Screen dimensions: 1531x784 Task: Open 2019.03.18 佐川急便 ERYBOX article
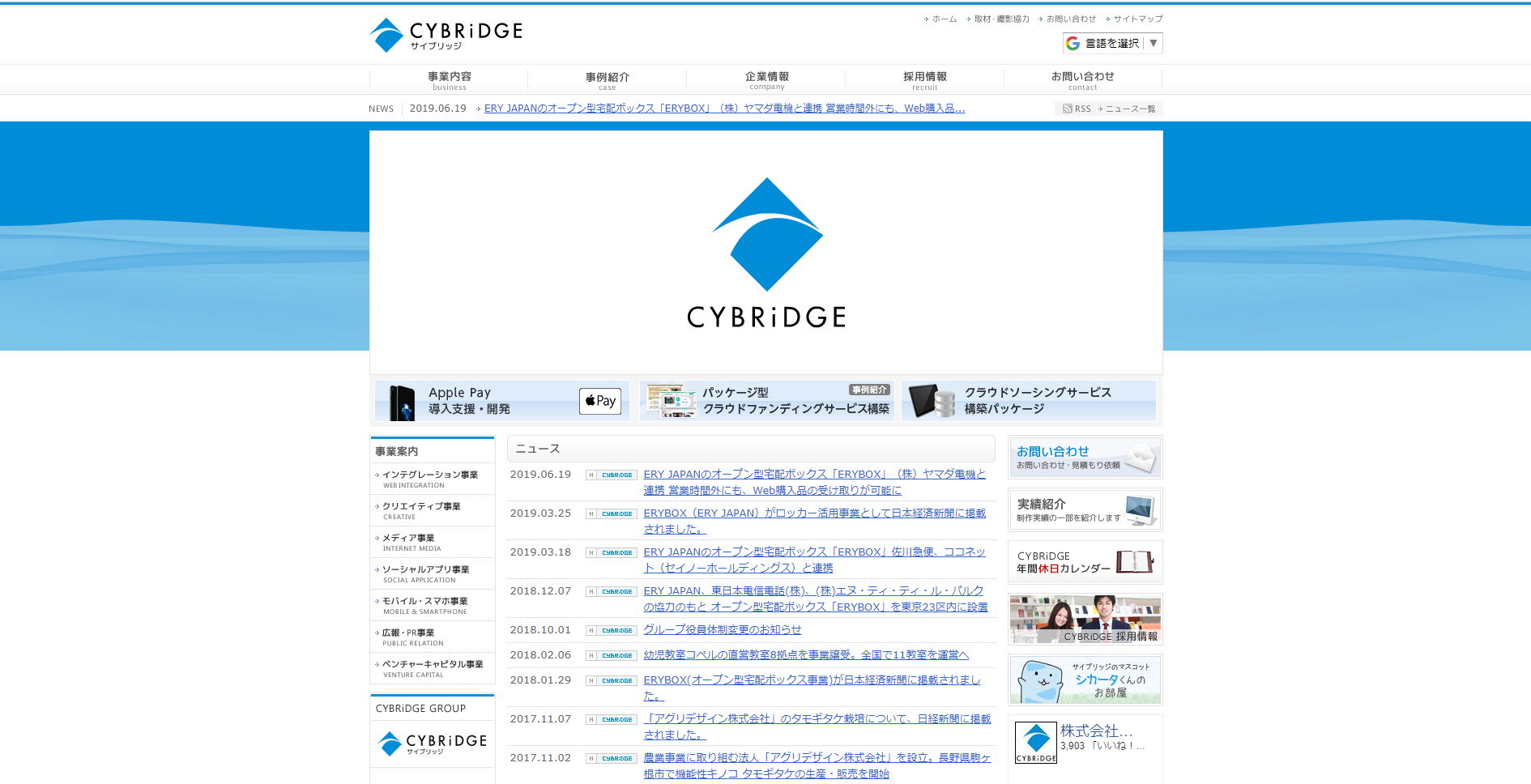pos(814,560)
